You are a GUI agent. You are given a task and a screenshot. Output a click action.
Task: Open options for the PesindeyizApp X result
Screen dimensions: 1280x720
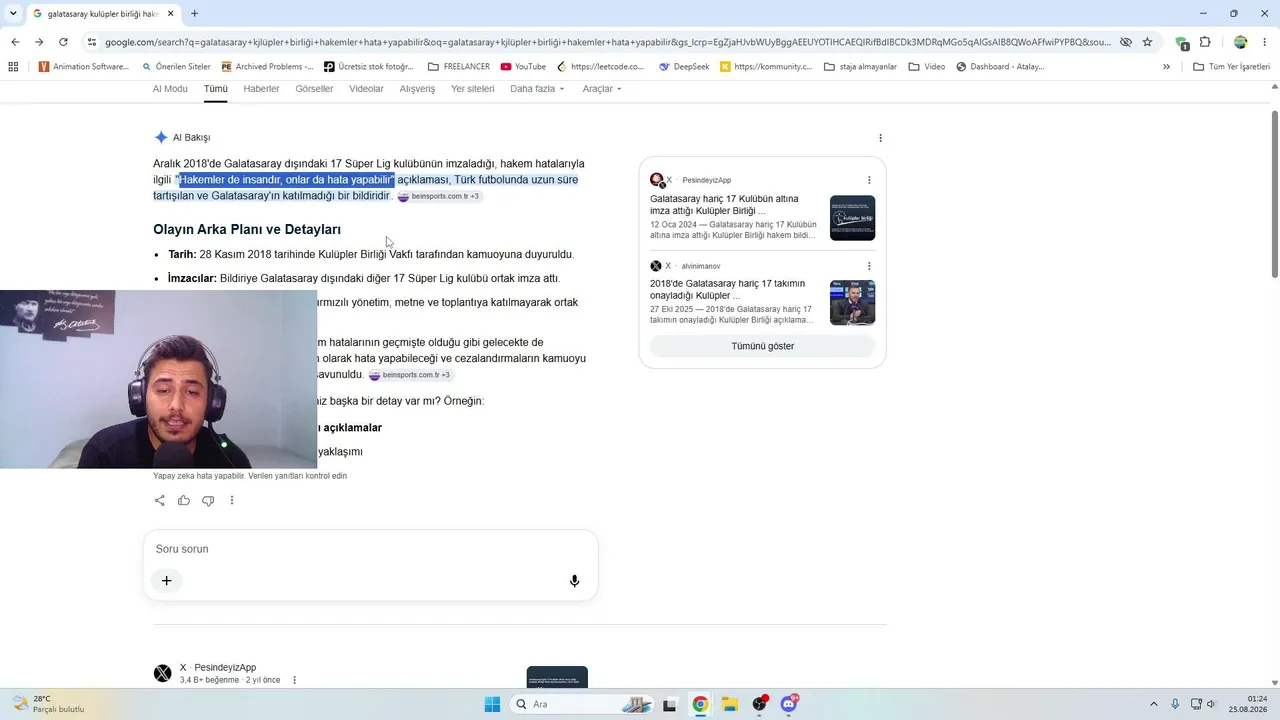point(294,680)
